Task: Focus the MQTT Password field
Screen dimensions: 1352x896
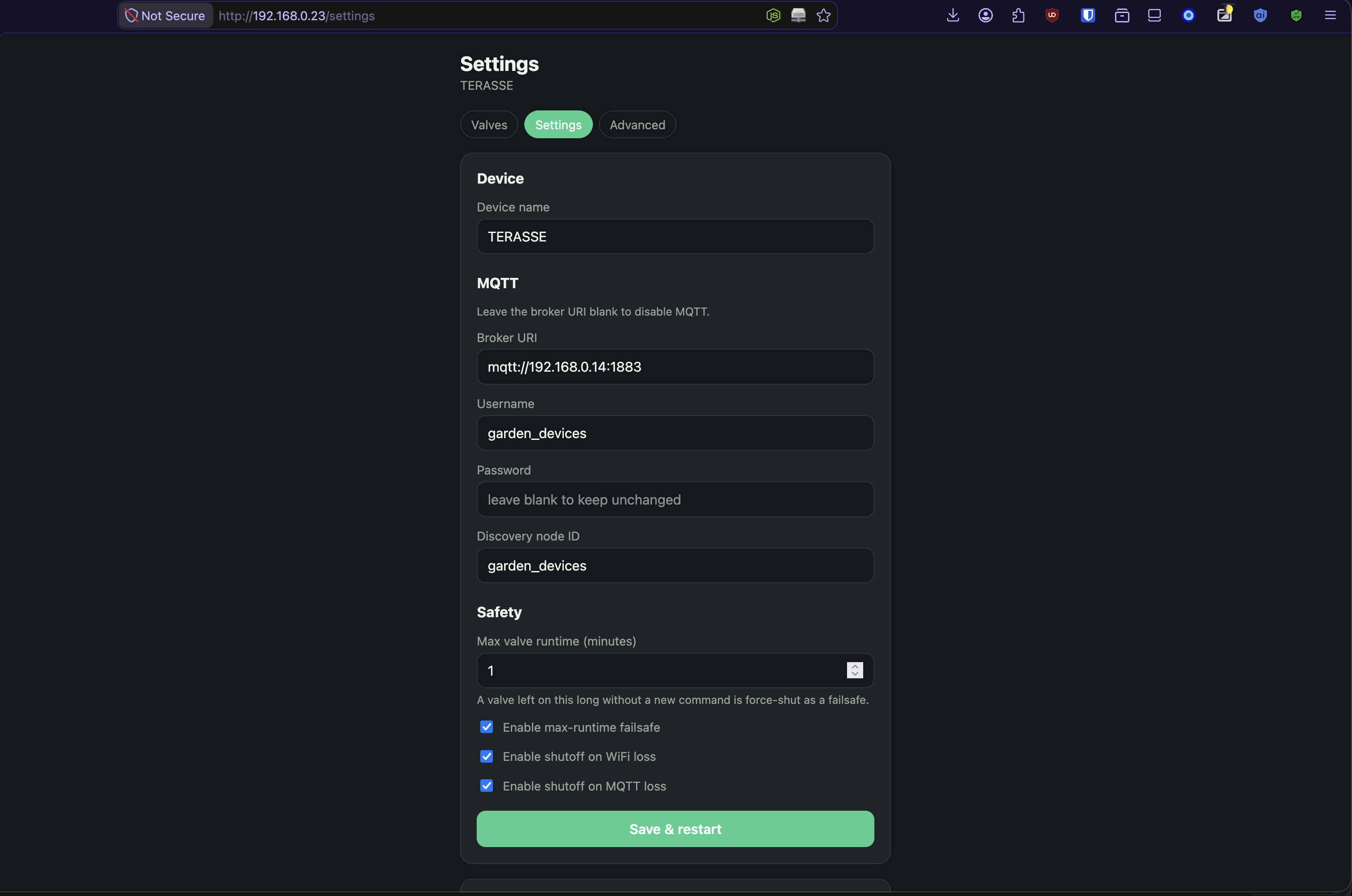Action: pos(675,500)
